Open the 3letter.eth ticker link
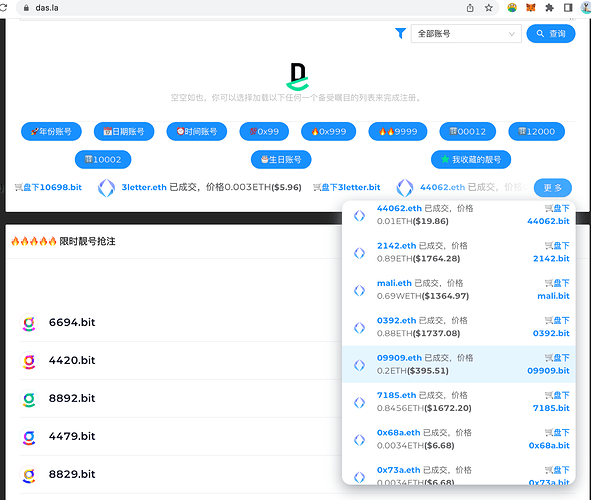Viewport: 591px width, 500px height. pos(144,187)
